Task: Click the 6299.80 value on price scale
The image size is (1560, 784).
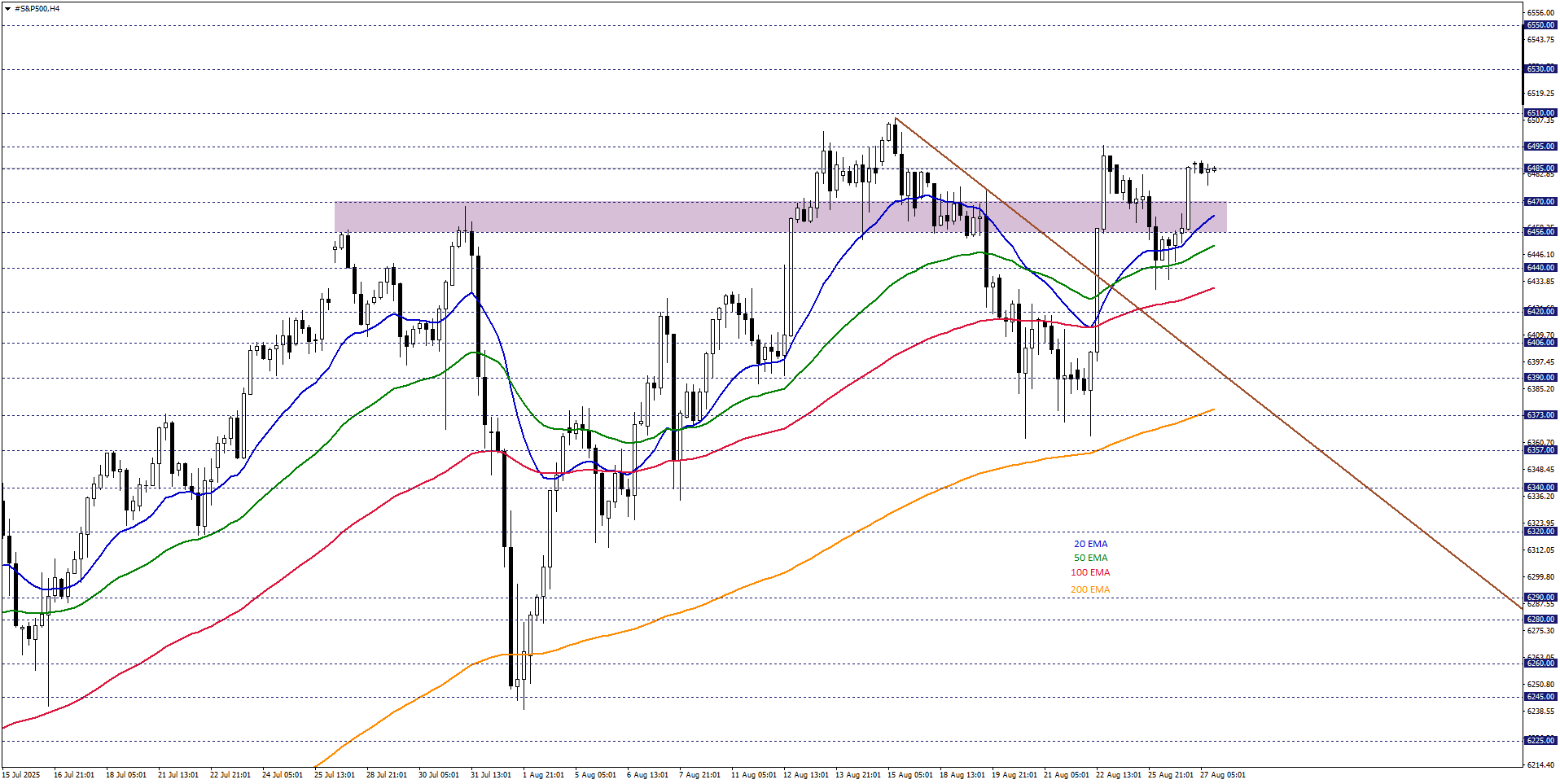Action: (x=1540, y=577)
